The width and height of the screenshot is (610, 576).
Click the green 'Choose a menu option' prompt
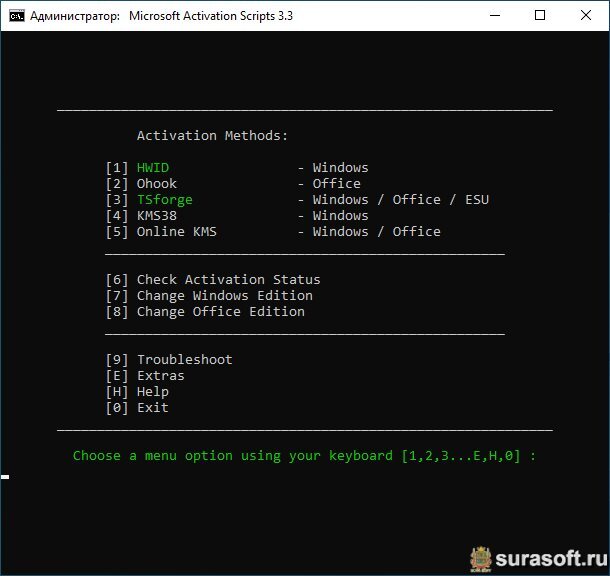304,456
